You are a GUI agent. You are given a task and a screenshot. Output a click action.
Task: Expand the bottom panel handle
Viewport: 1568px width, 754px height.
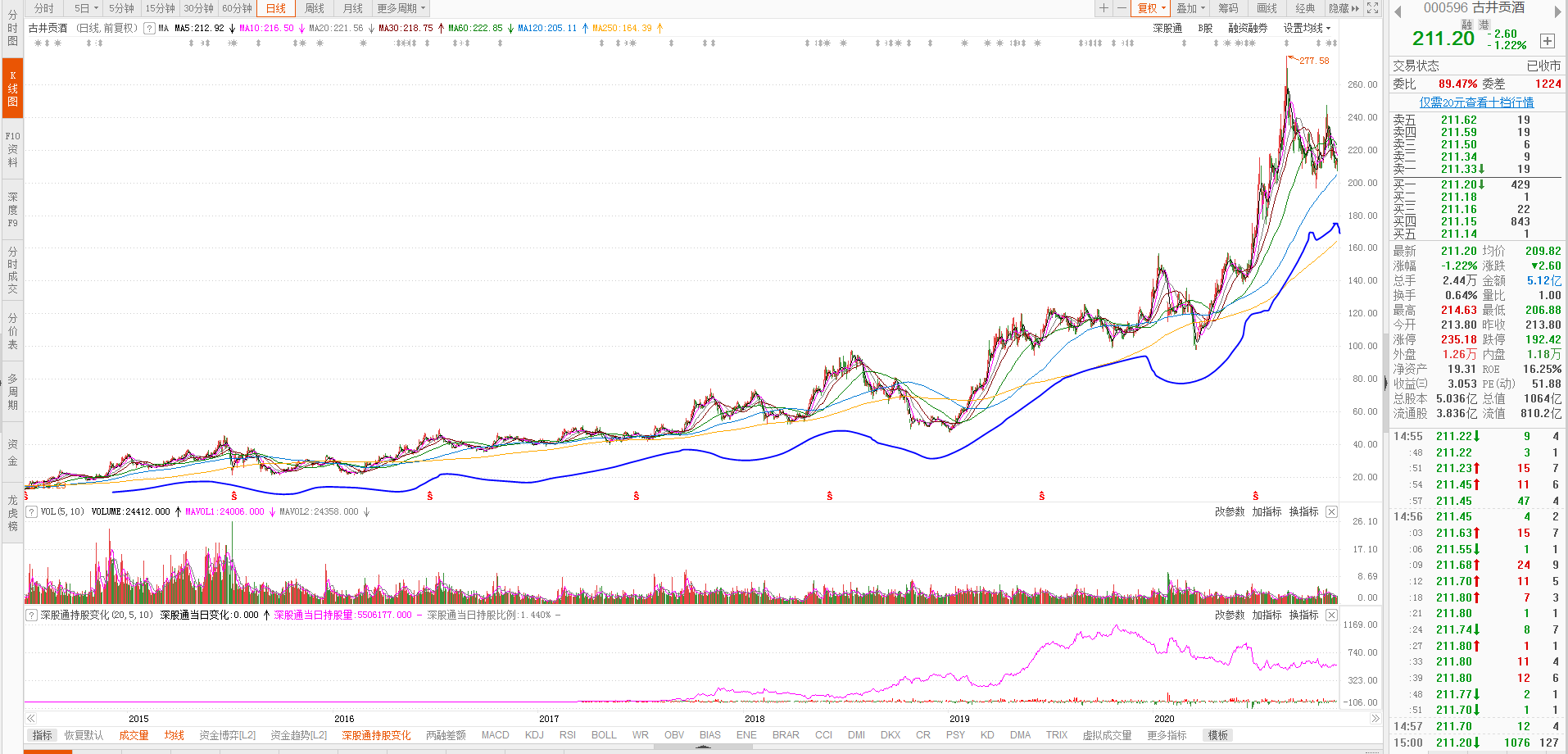tap(705, 747)
